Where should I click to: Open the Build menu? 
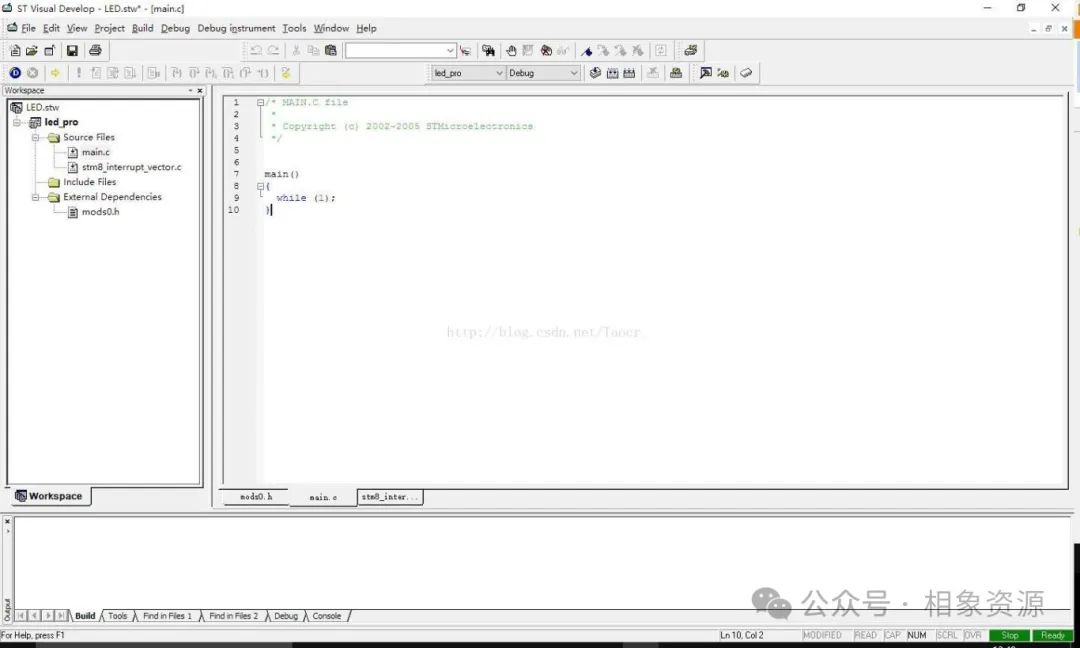(143, 28)
